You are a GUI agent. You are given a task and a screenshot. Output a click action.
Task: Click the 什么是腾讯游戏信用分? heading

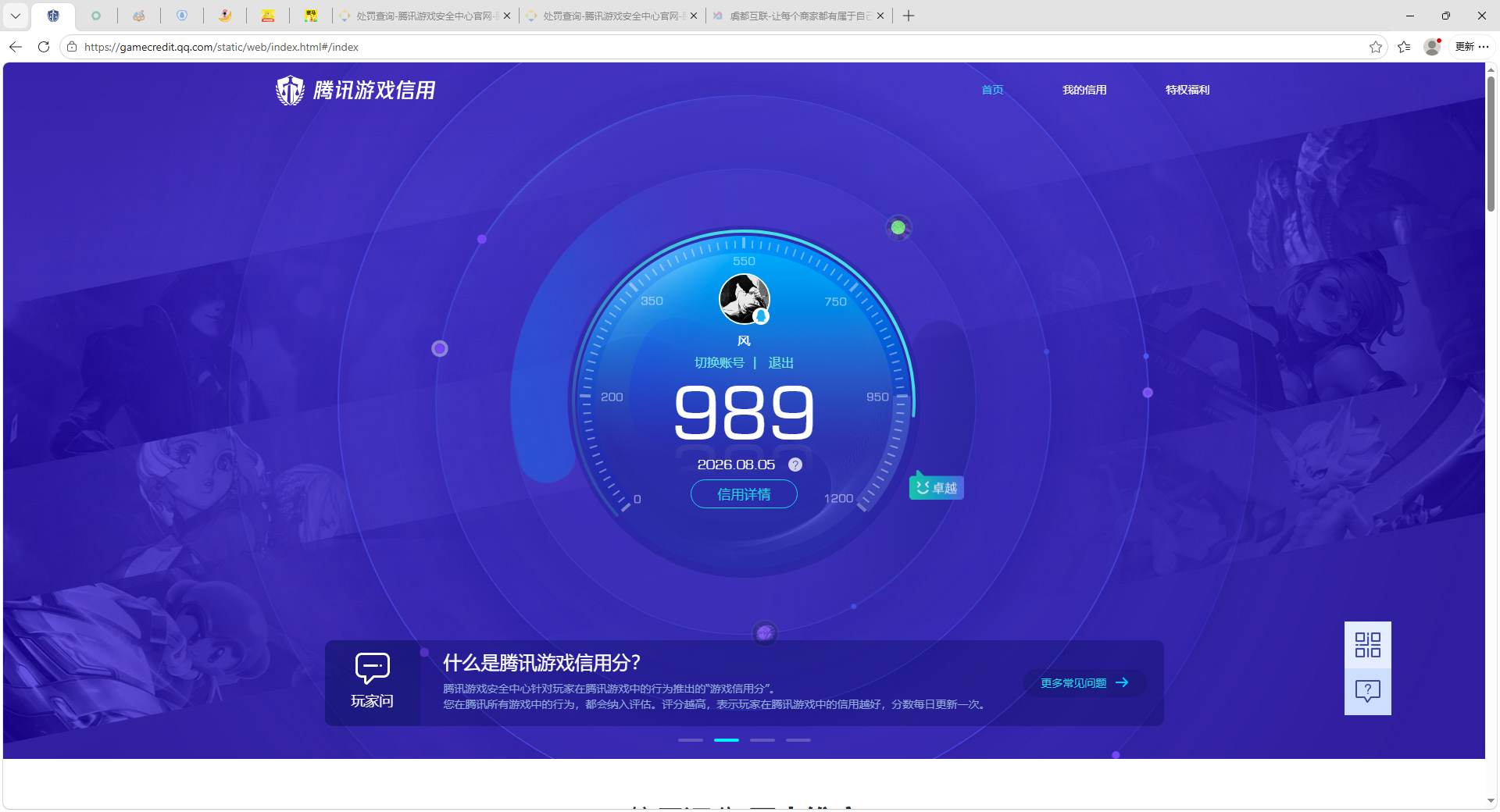pyautogui.click(x=541, y=663)
